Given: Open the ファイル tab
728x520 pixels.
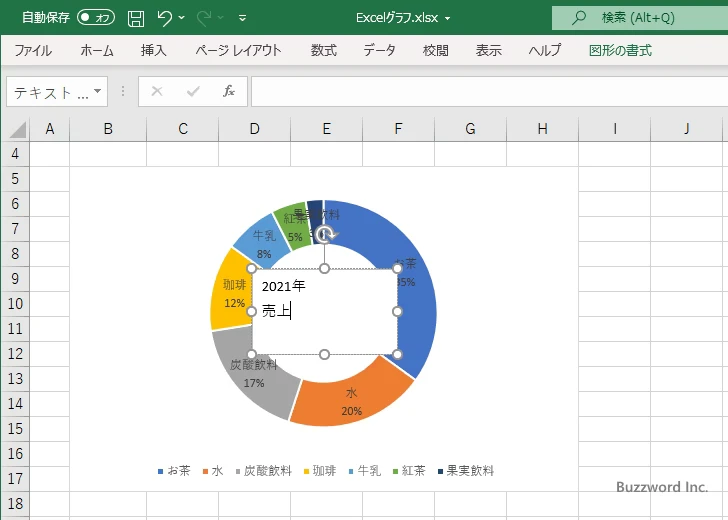Looking at the screenshot, I should (x=33, y=50).
